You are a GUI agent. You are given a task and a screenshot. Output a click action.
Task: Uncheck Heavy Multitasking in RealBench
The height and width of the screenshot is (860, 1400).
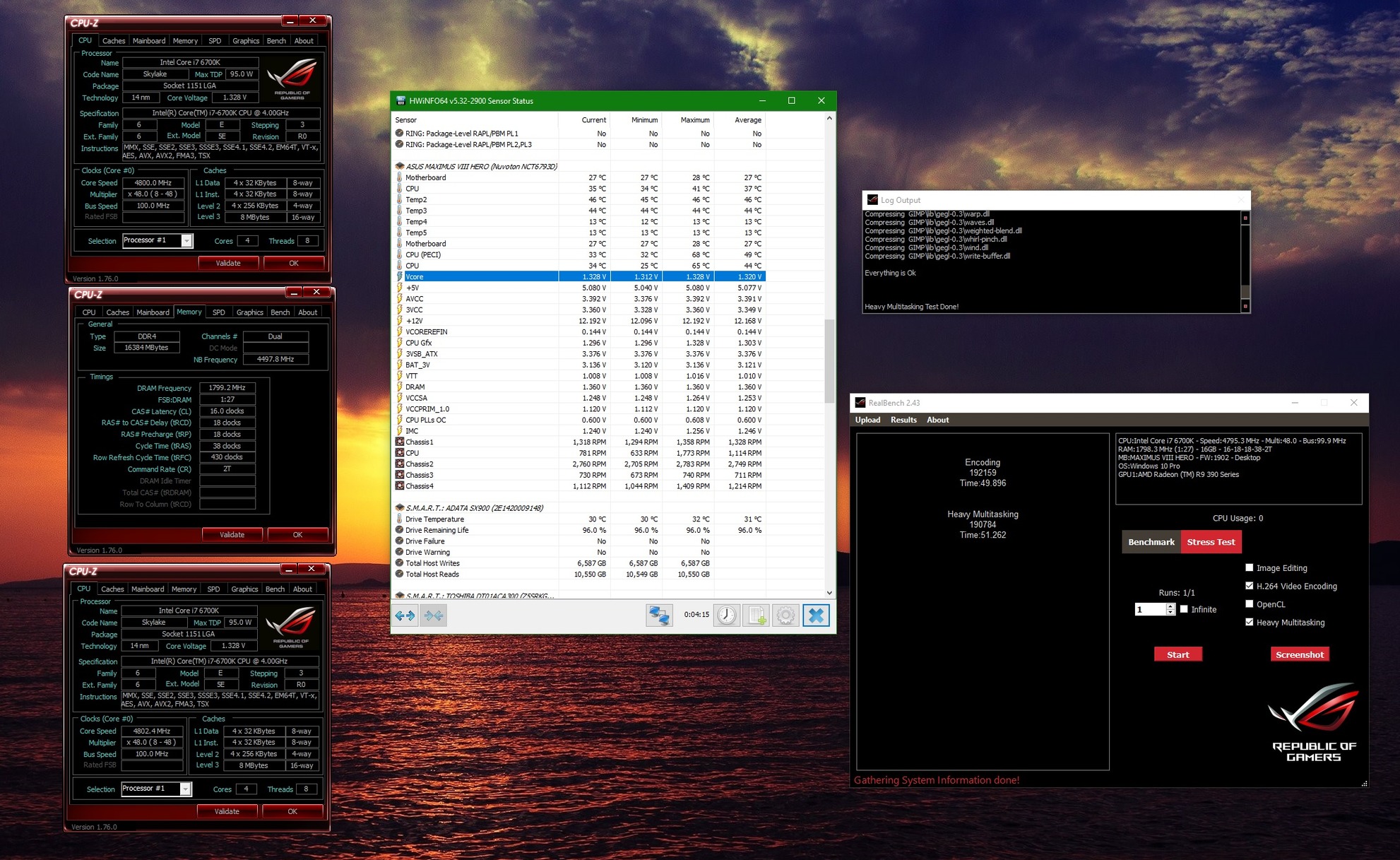(1249, 622)
